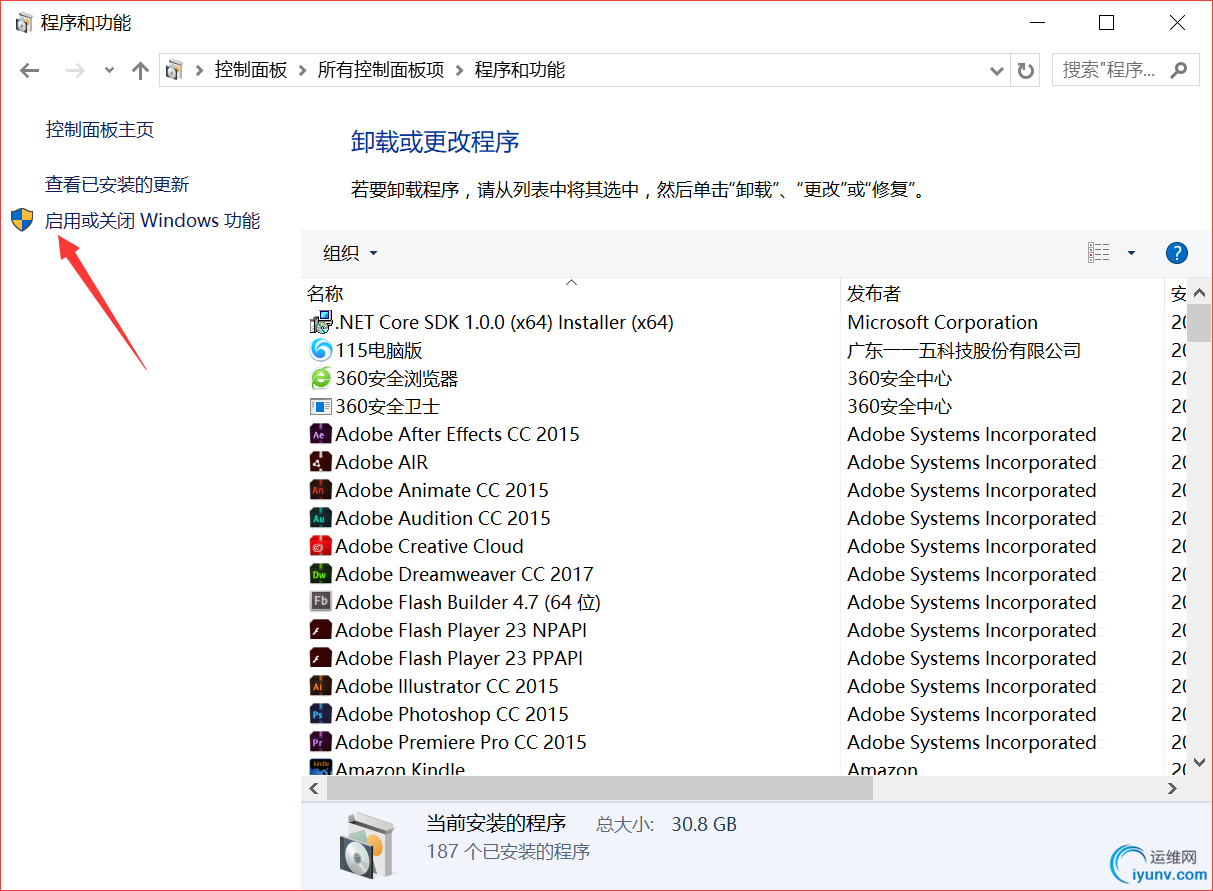1213x891 pixels.
Task: Click the Adobe AIR icon
Action: pos(320,462)
